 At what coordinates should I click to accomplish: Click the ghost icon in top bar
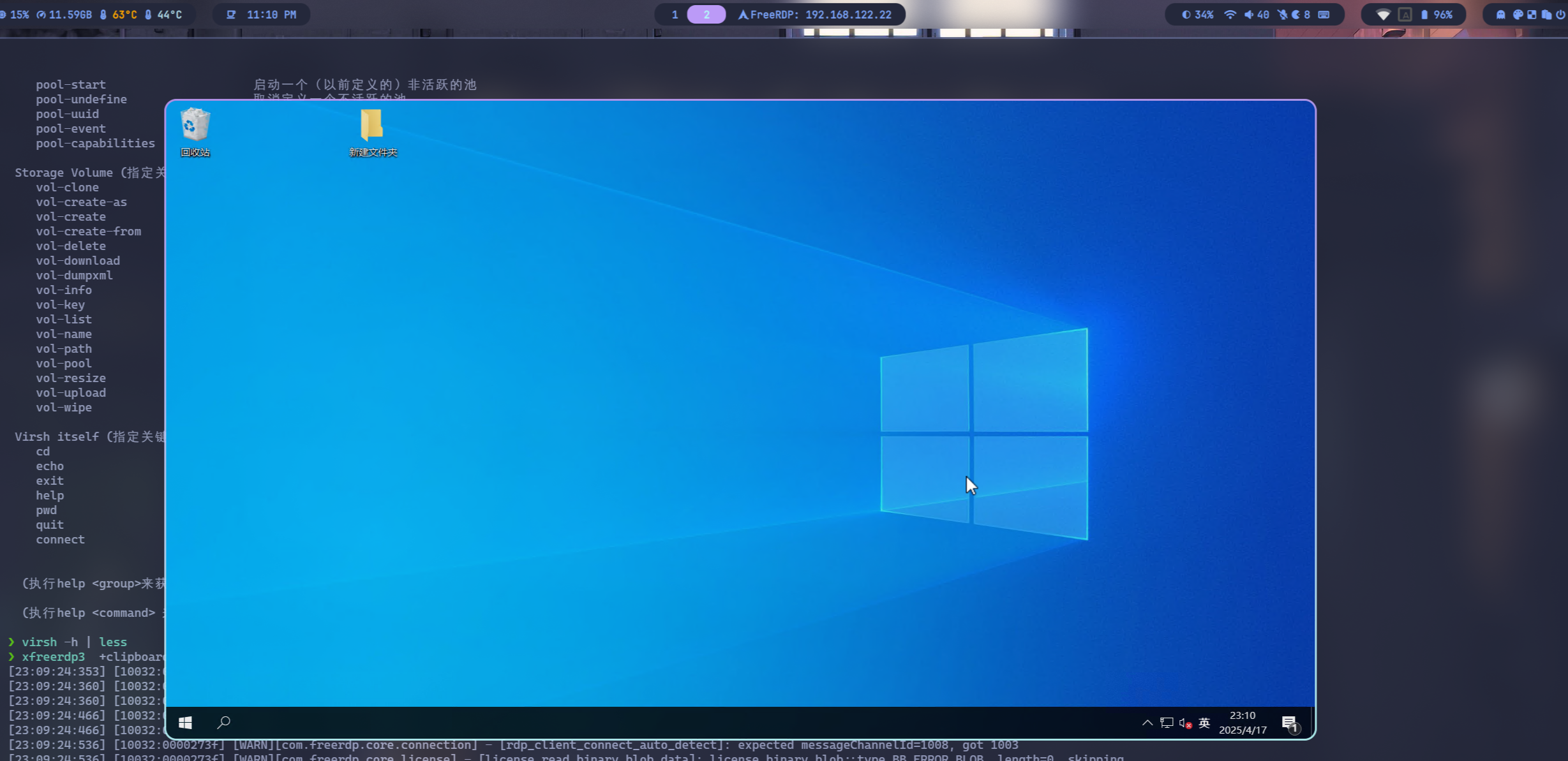1500,15
